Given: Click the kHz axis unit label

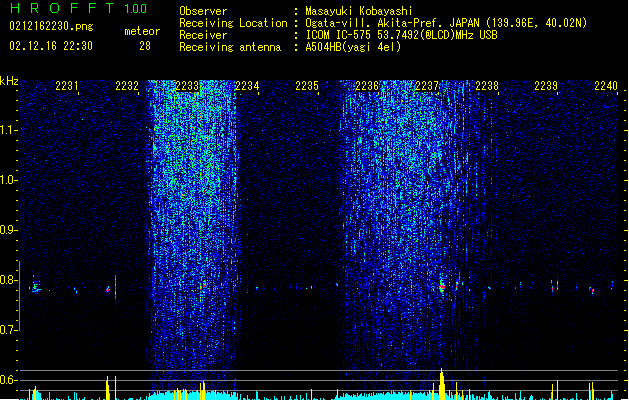Looking at the screenshot, I should click(x=9, y=81).
